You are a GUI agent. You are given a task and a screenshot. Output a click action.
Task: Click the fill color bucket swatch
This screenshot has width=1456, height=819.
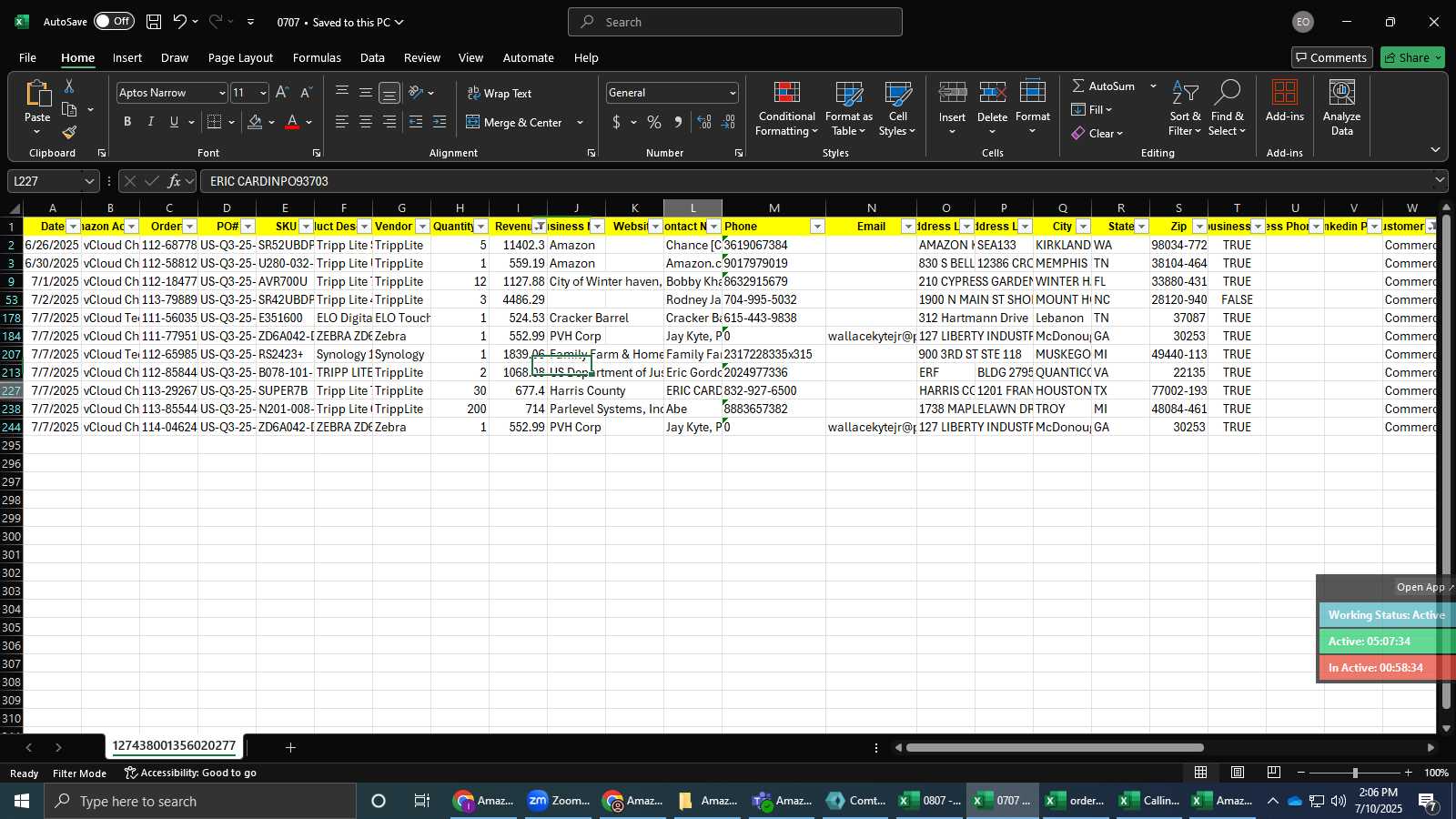pyautogui.click(x=255, y=122)
